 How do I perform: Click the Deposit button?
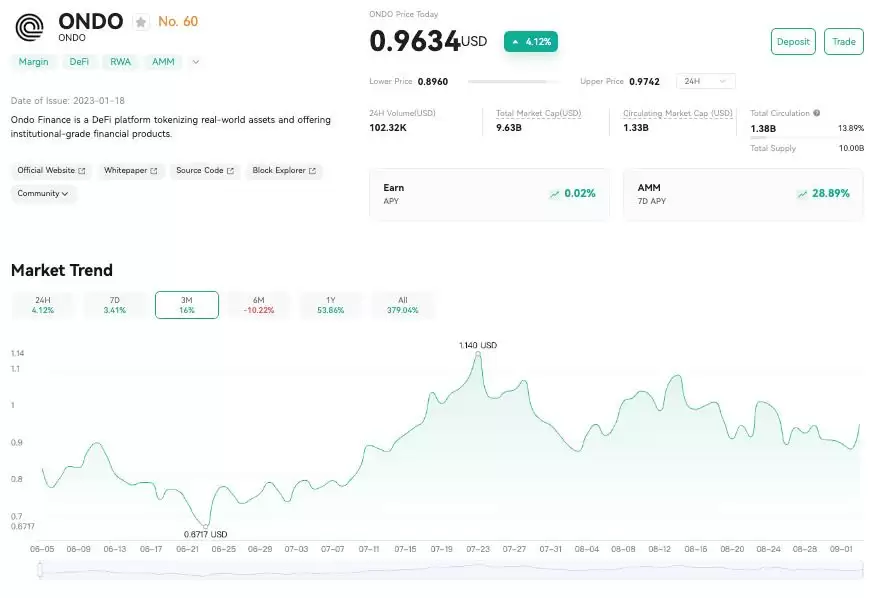click(792, 41)
